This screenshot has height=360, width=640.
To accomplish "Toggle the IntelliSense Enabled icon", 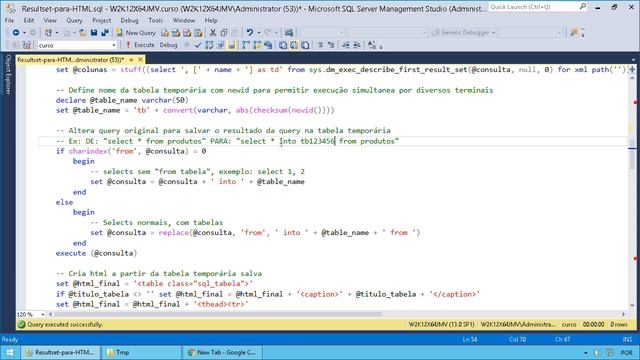I will 231,45.
